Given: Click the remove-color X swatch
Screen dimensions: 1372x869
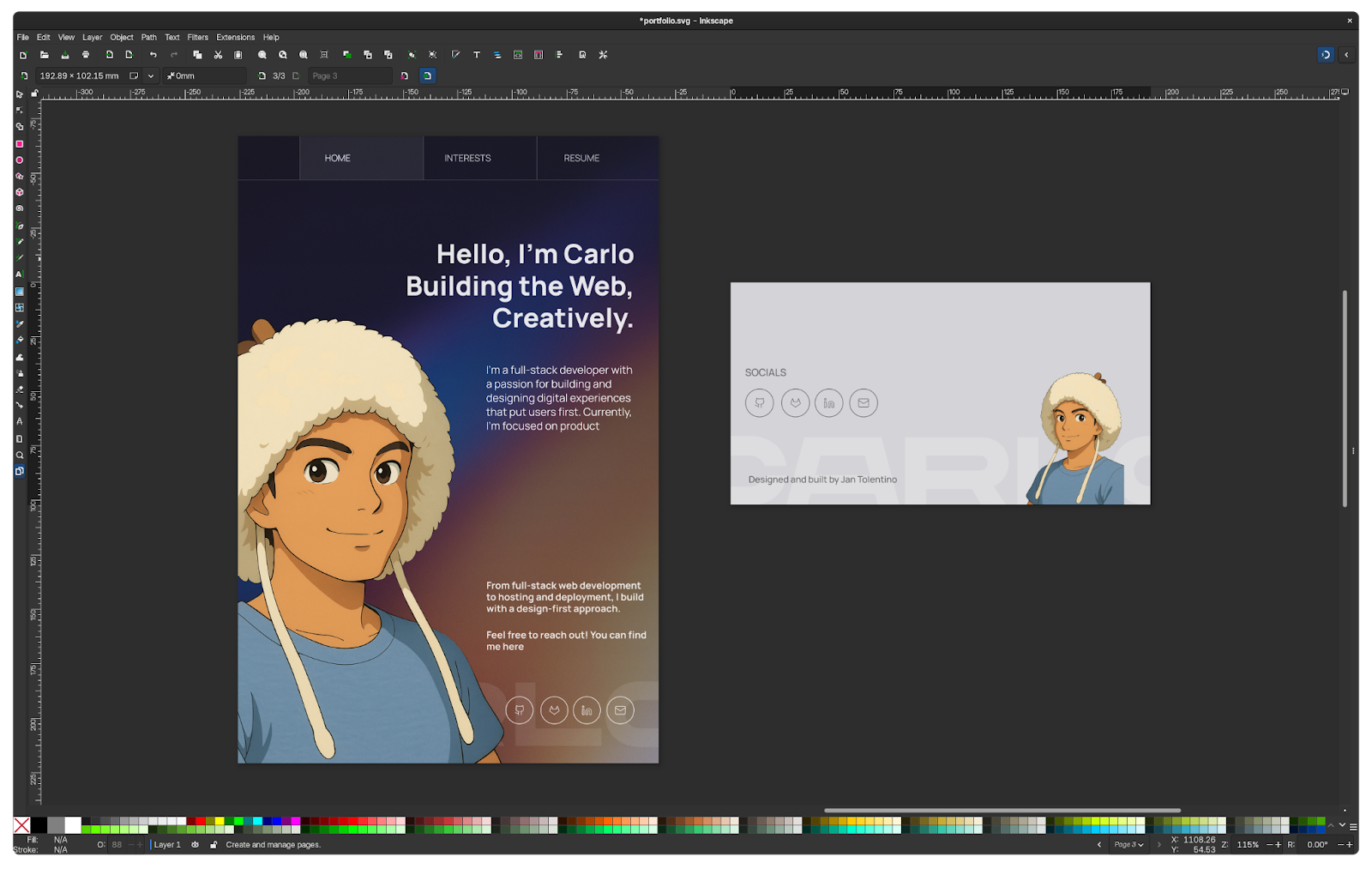Looking at the screenshot, I should (x=22, y=825).
